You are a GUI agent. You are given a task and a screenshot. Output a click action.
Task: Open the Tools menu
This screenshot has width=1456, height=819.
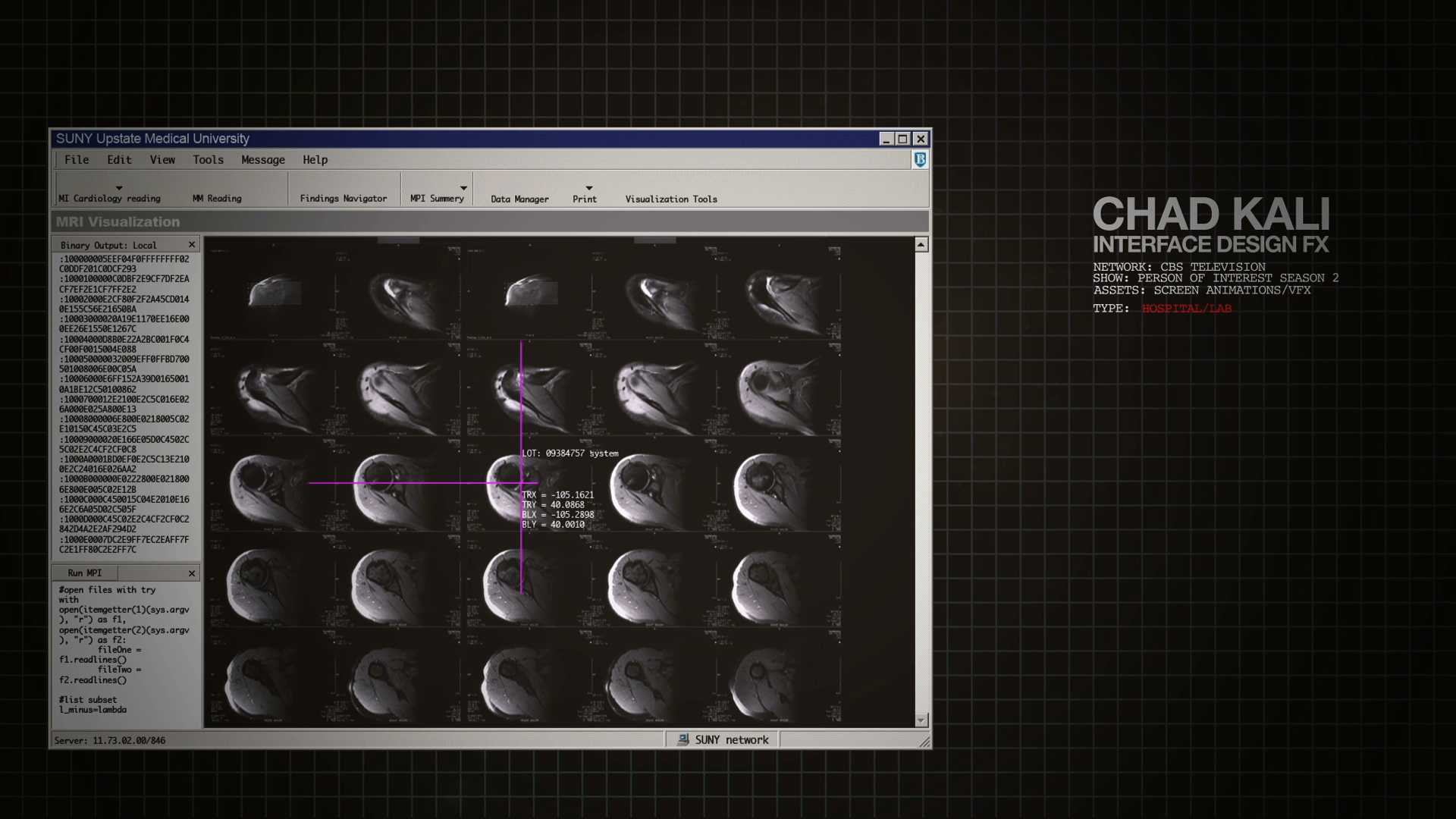208,160
